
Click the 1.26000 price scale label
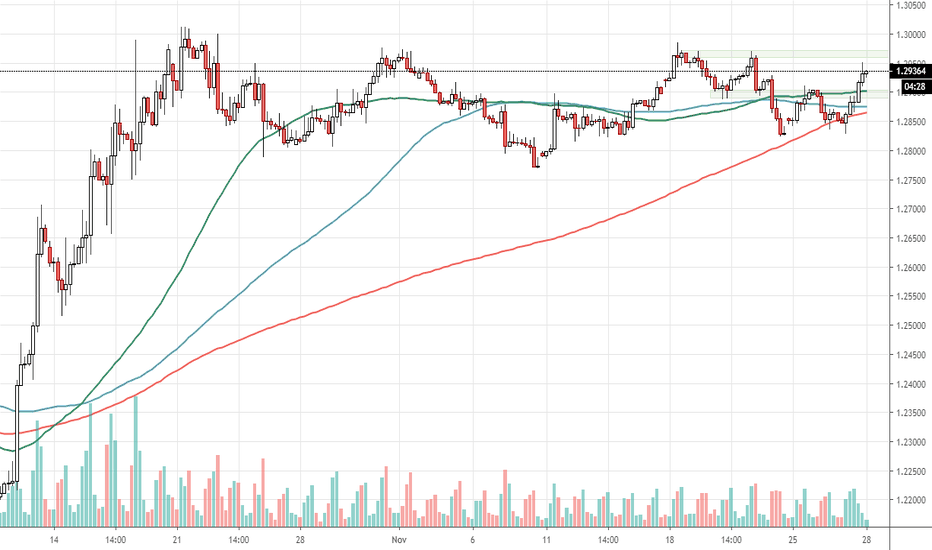pyautogui.click(x=910, y=268)
